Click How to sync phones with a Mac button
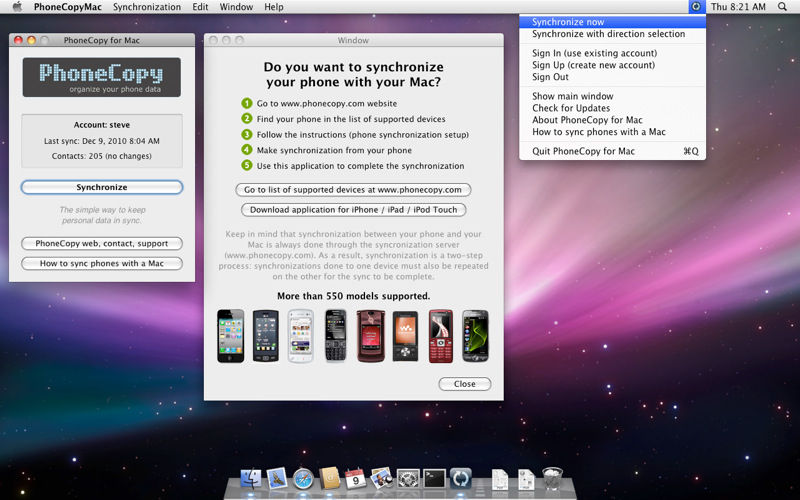Viewport: 800px width, 500px height. tap(102, 263)
